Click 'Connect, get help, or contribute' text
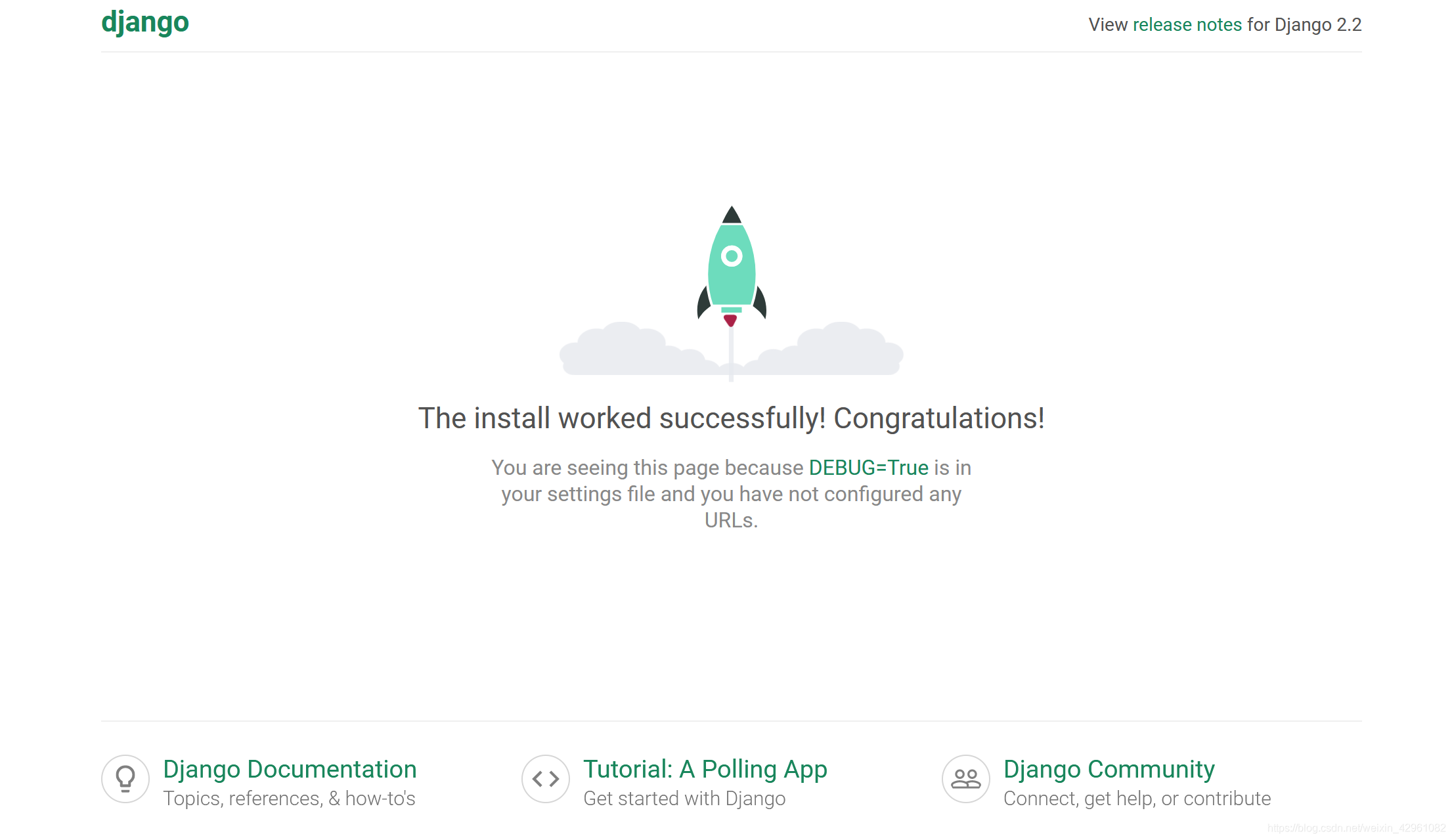 coord(1137,799)
